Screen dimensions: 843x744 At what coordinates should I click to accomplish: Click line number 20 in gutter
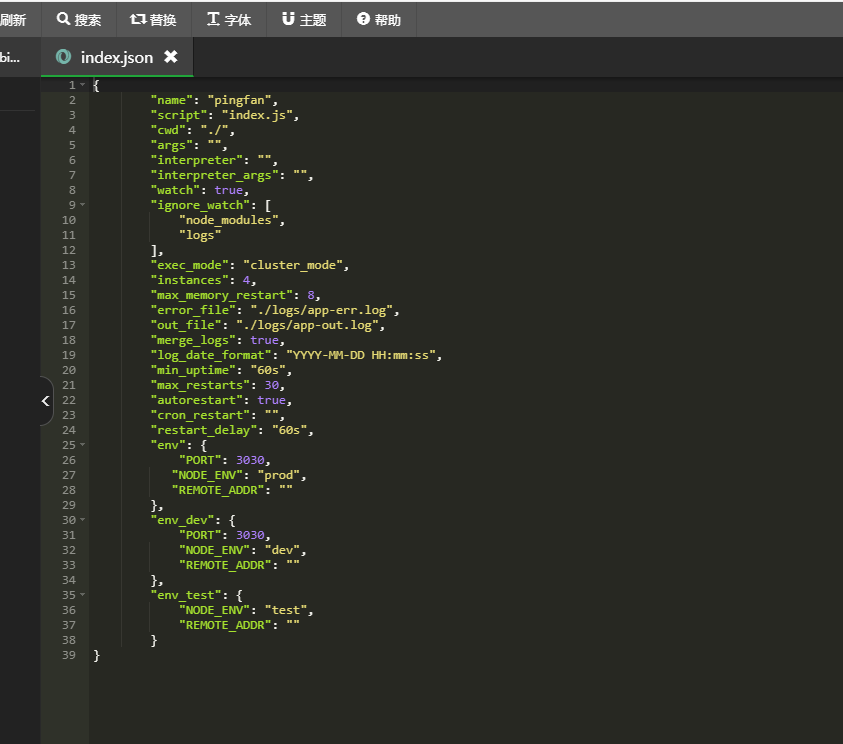click(x=69, y=370)
